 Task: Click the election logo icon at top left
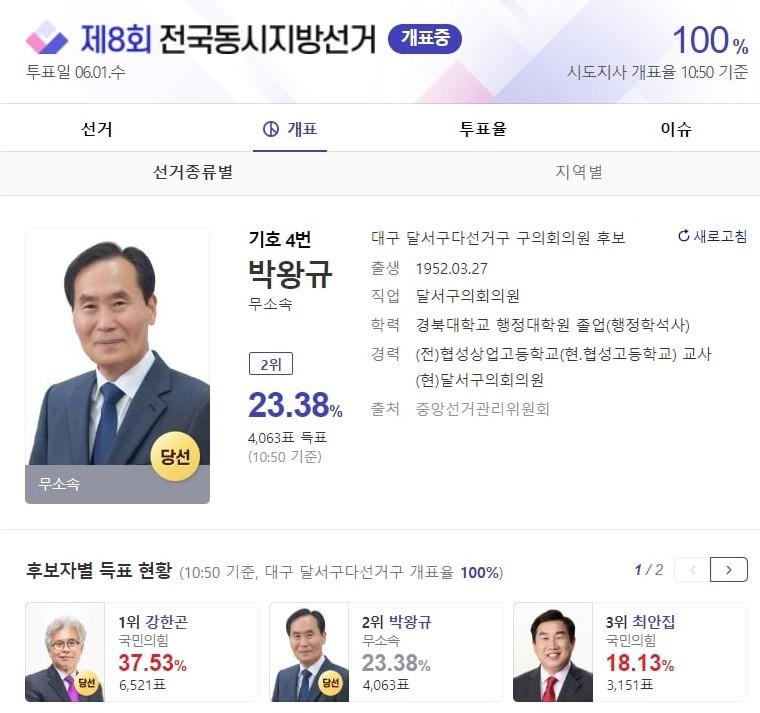pos(46,38)
